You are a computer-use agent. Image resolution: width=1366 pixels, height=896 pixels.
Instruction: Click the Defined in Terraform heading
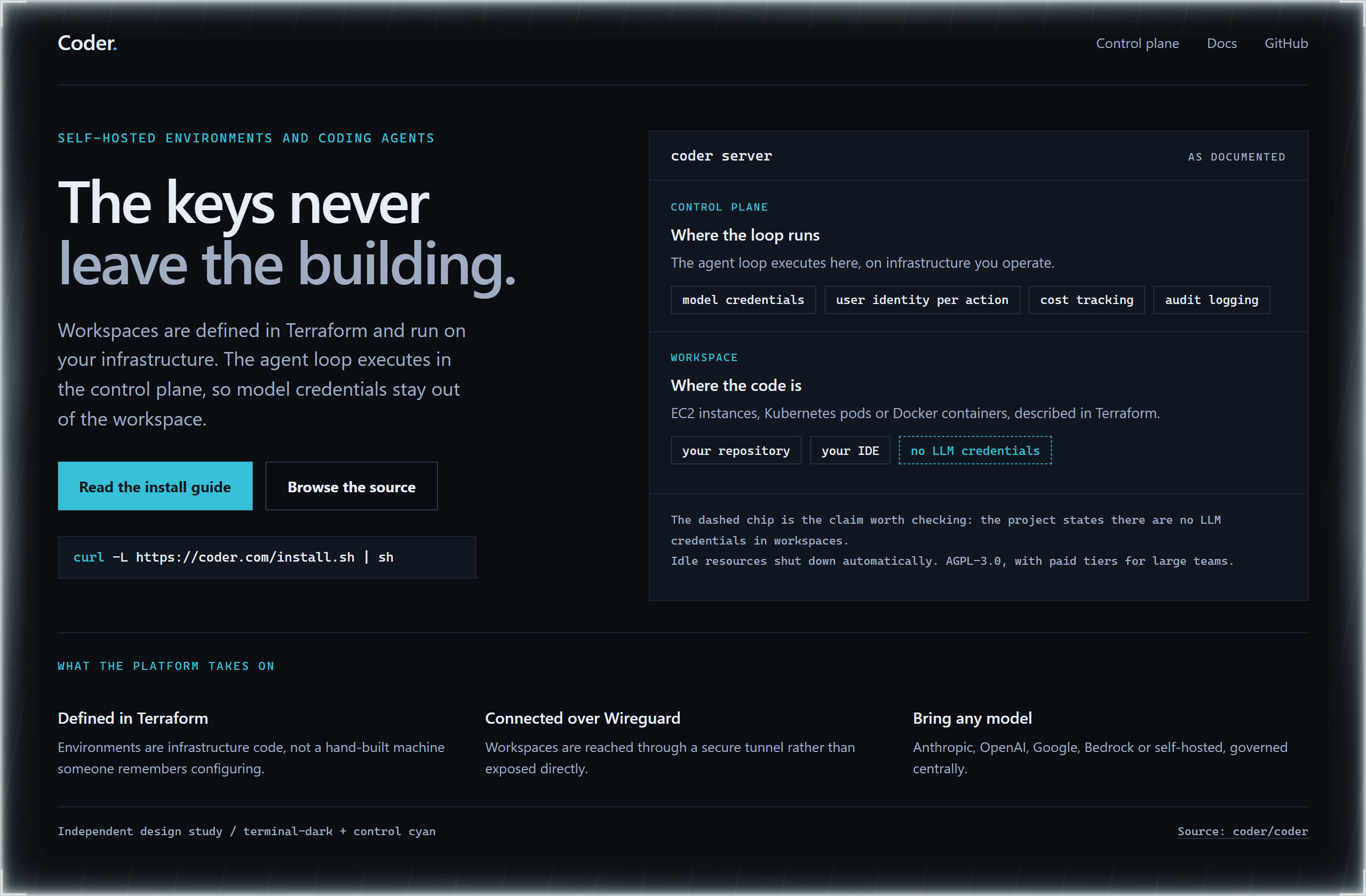tap(132, 718)
